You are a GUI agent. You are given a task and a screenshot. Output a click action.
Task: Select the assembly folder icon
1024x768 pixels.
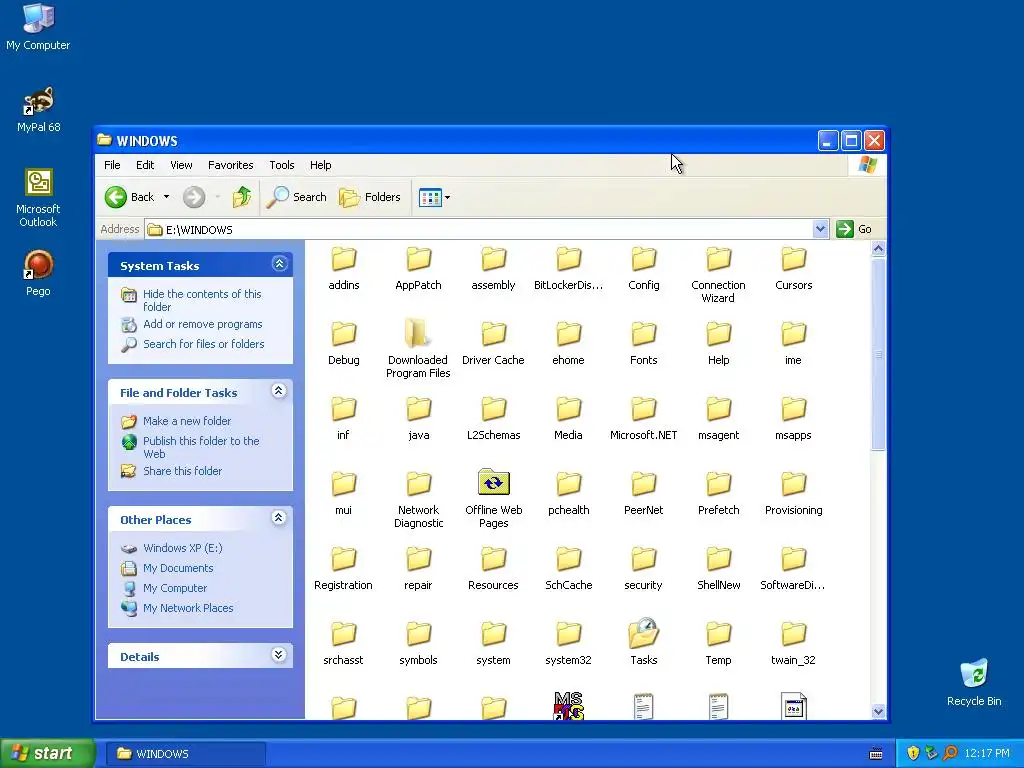point(494,259)
